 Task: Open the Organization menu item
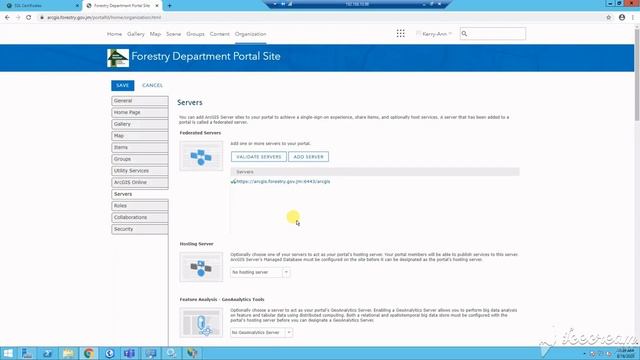pos(250,34)
